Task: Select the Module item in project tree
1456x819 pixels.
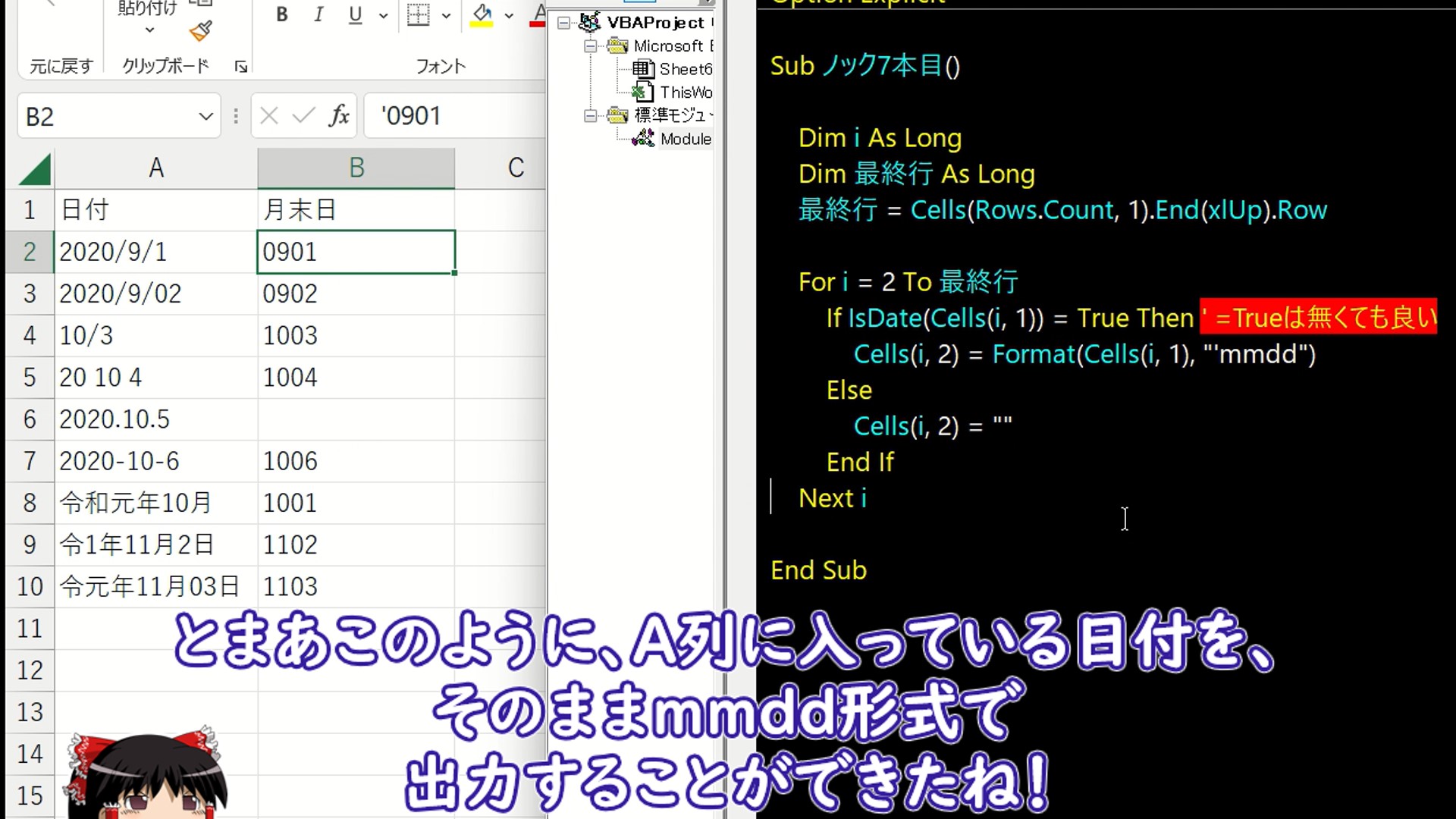Action: 684,139
